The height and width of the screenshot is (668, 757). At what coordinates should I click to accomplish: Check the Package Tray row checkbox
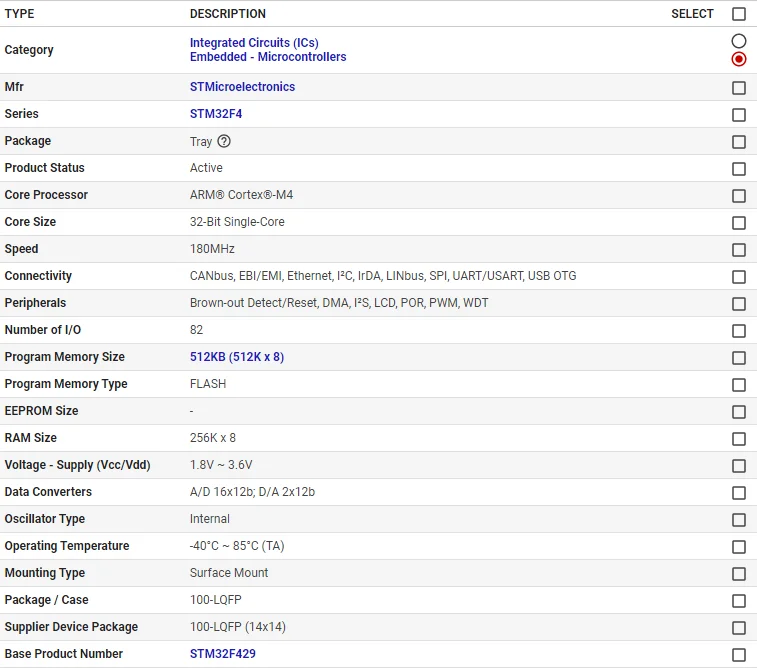click(739, 142)
